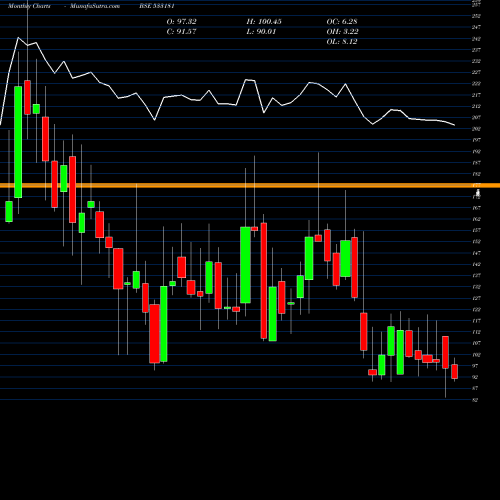Click the 'OC: 6.28' reading
This screenshot has height=500, width=500.
(x=342, y=22)
